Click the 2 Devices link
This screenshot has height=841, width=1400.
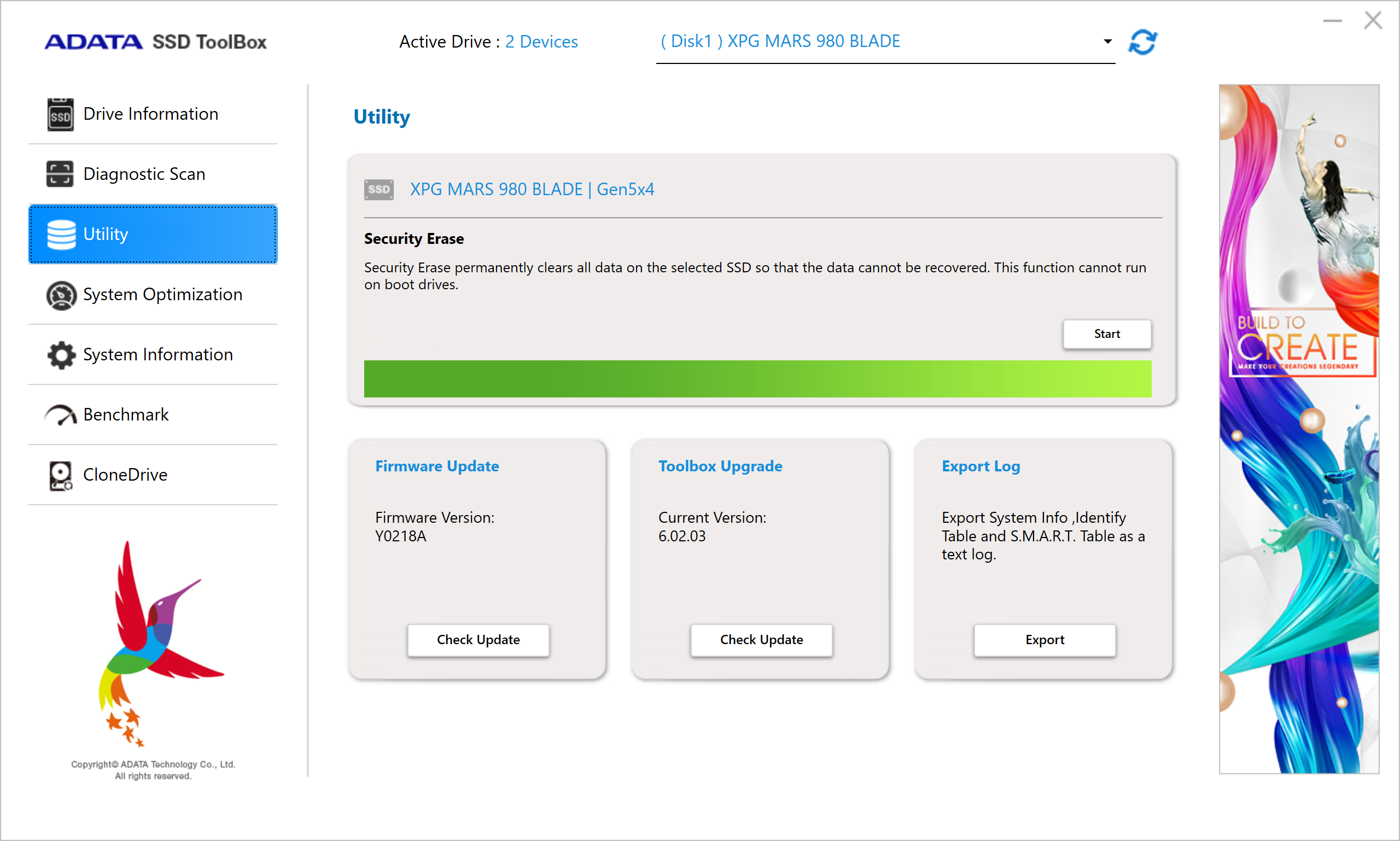(x=541, y=42)
